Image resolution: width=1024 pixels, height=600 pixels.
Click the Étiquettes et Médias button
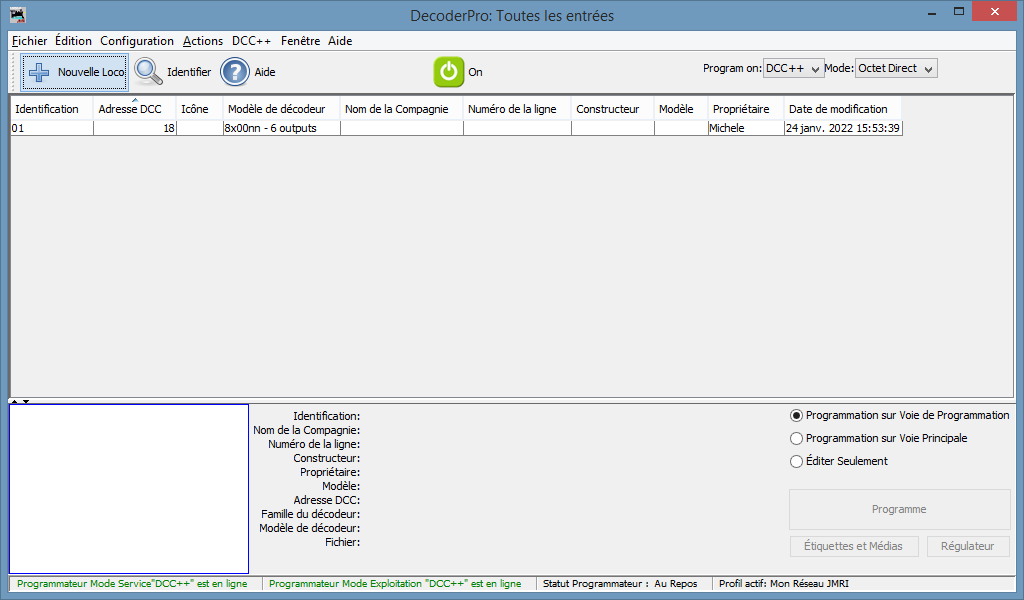[x=854, y=546]
